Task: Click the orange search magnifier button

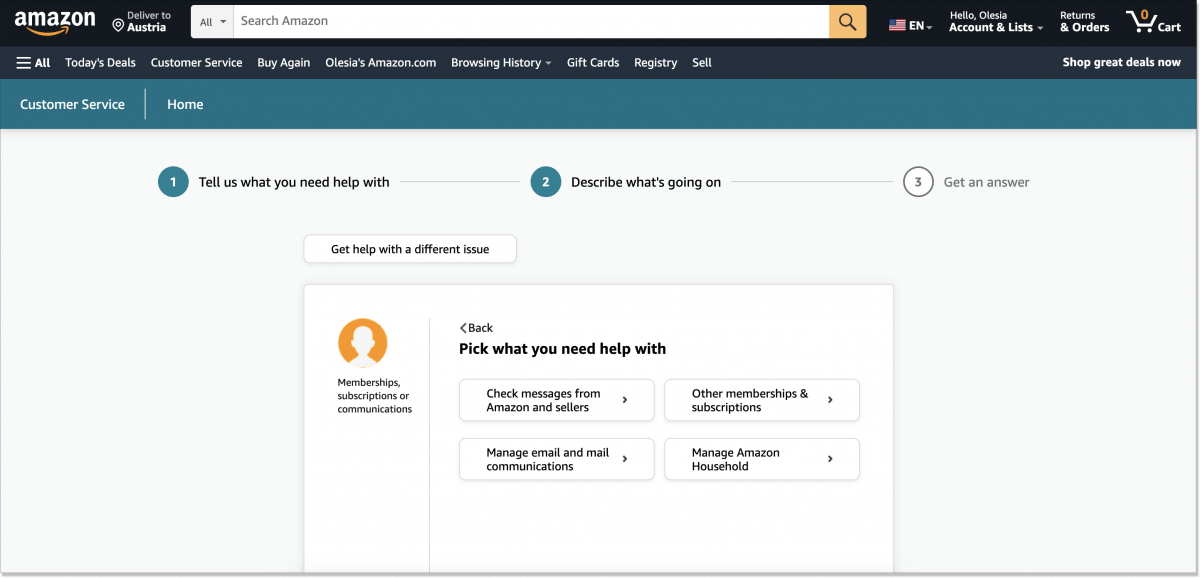Action: click(x=847, y=21)
